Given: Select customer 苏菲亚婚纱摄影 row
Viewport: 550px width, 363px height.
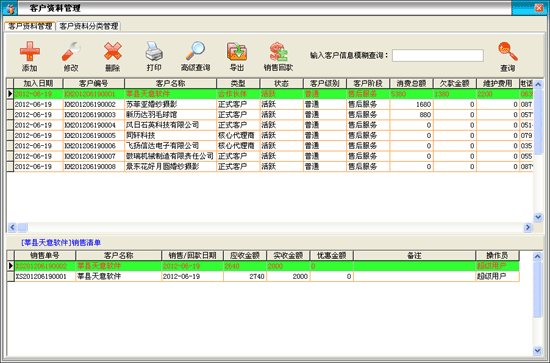Looking at the screenshot, I should (270, 105).
